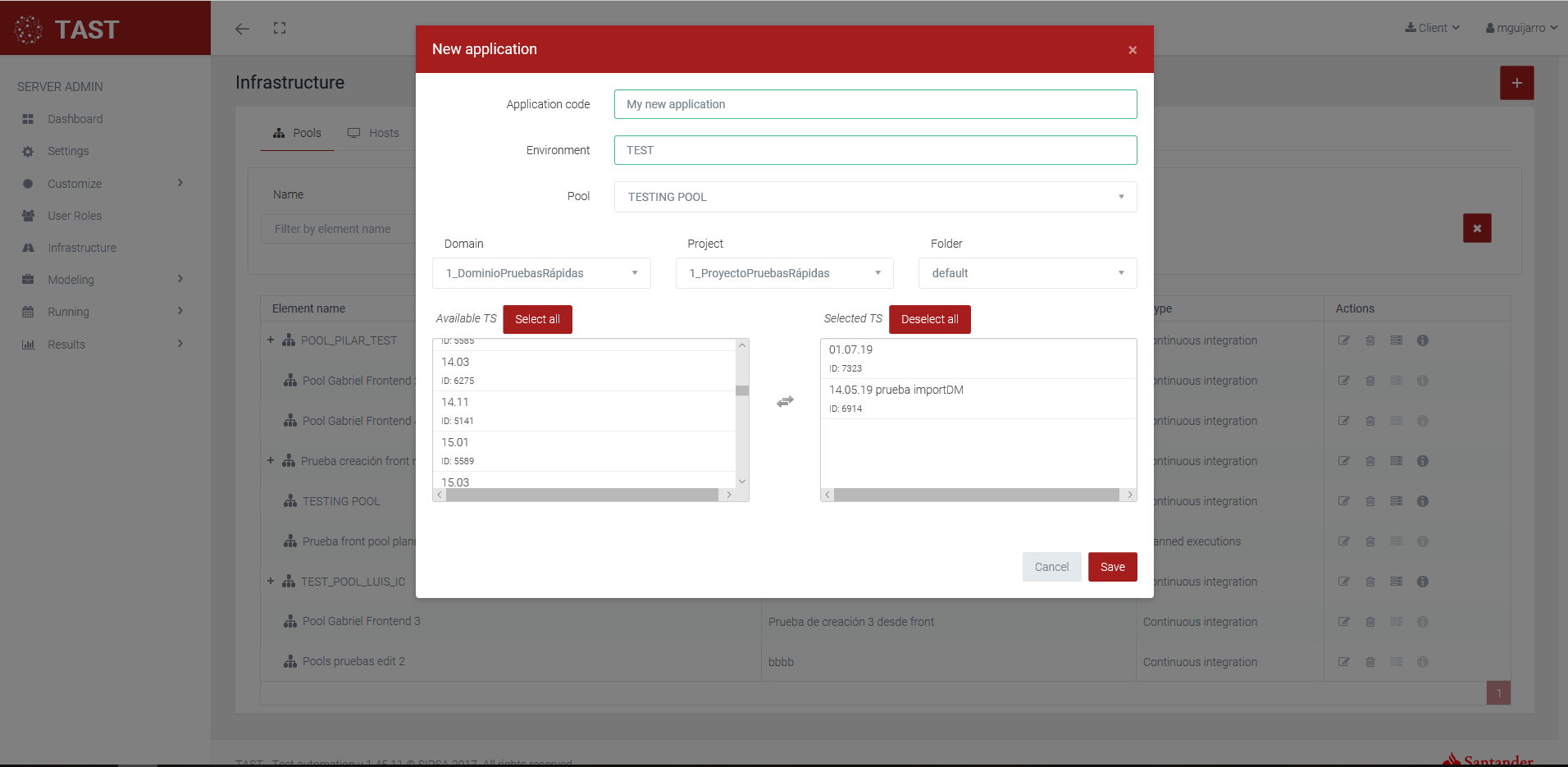Click the fullscreen expand icon
Screen dimensions: 1568x767
pos(280,28)
